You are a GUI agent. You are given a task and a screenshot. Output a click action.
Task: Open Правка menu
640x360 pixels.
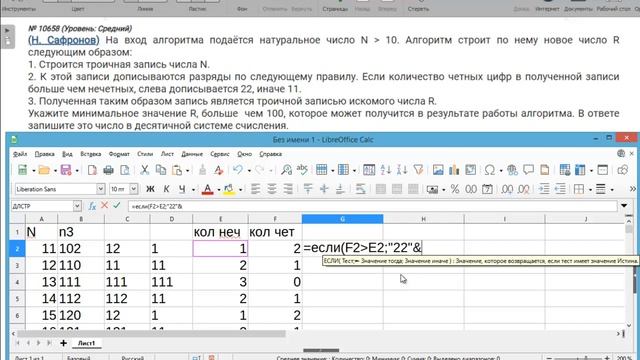[x=44, y=154]
